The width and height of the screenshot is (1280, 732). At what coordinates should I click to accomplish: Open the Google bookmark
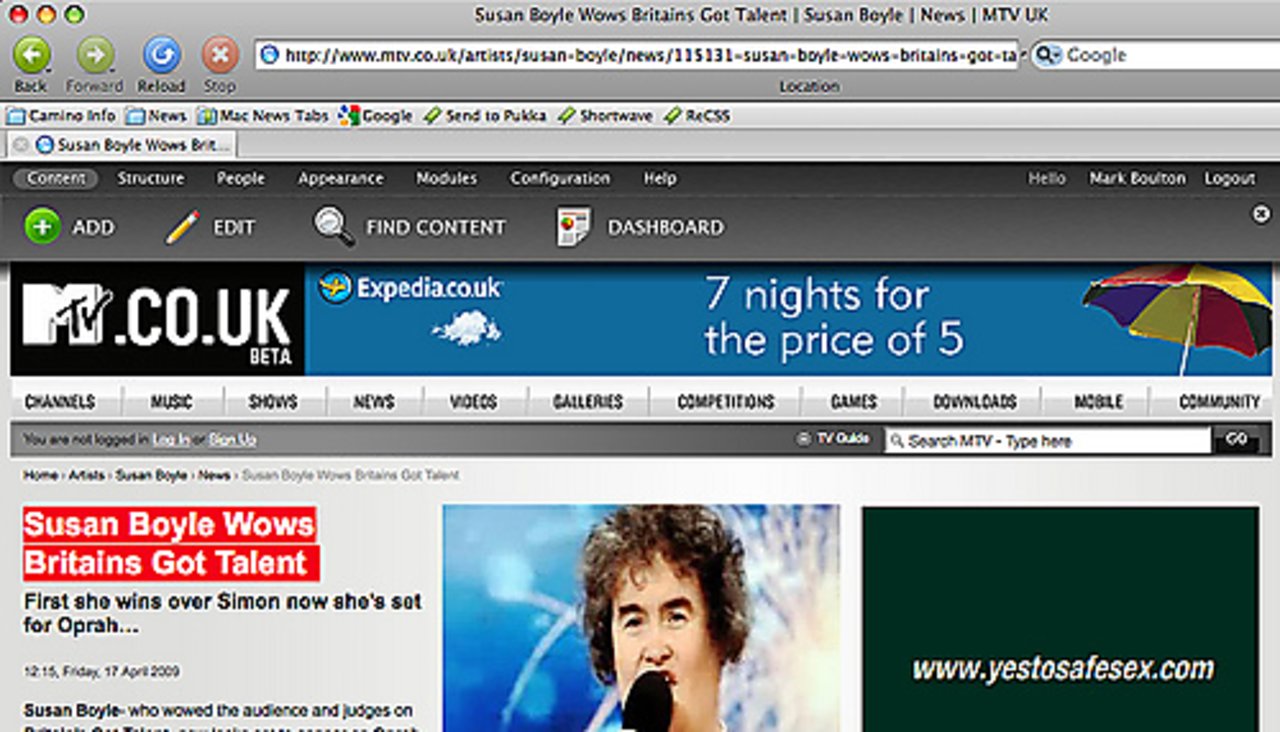pyautogui.click(x=376, y=115)
